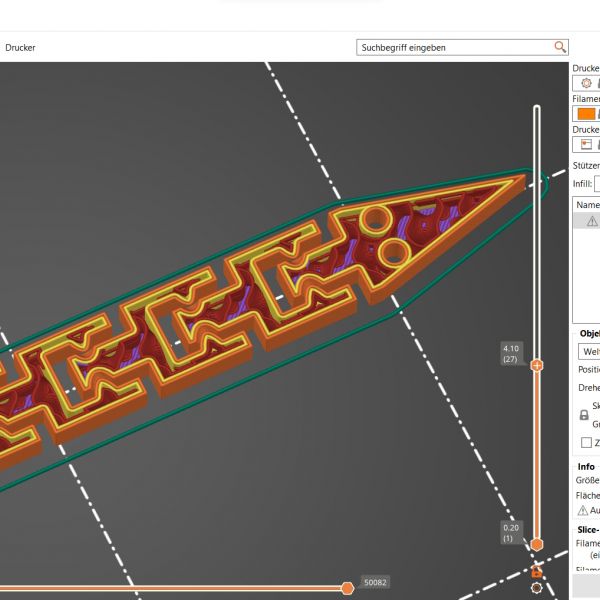Click horizontal moves slider thumb at 50082
Image resolution: width=600 pixels, height=600 pixels.
[x=347, y=588]
